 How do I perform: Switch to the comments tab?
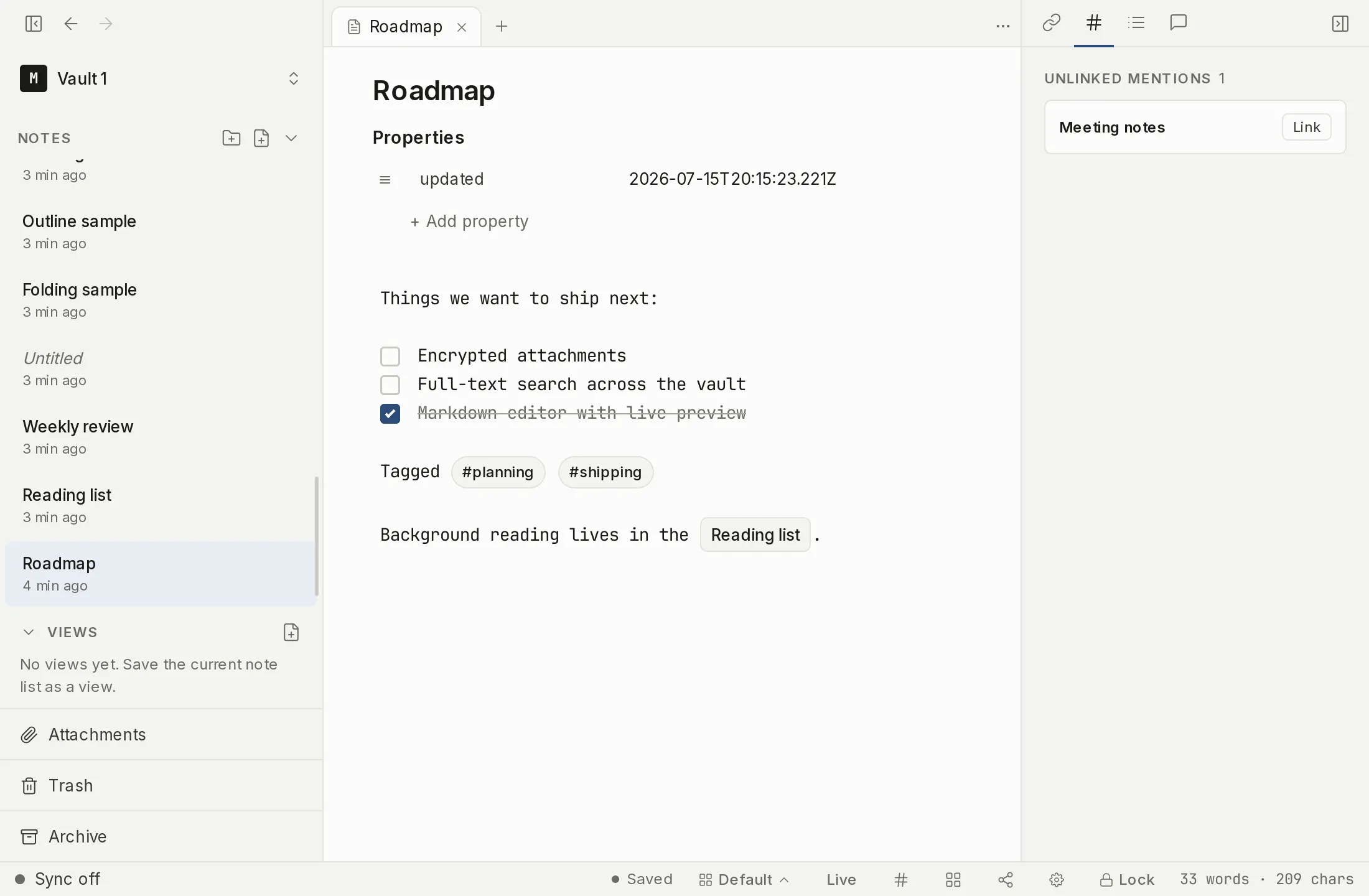1179,23
